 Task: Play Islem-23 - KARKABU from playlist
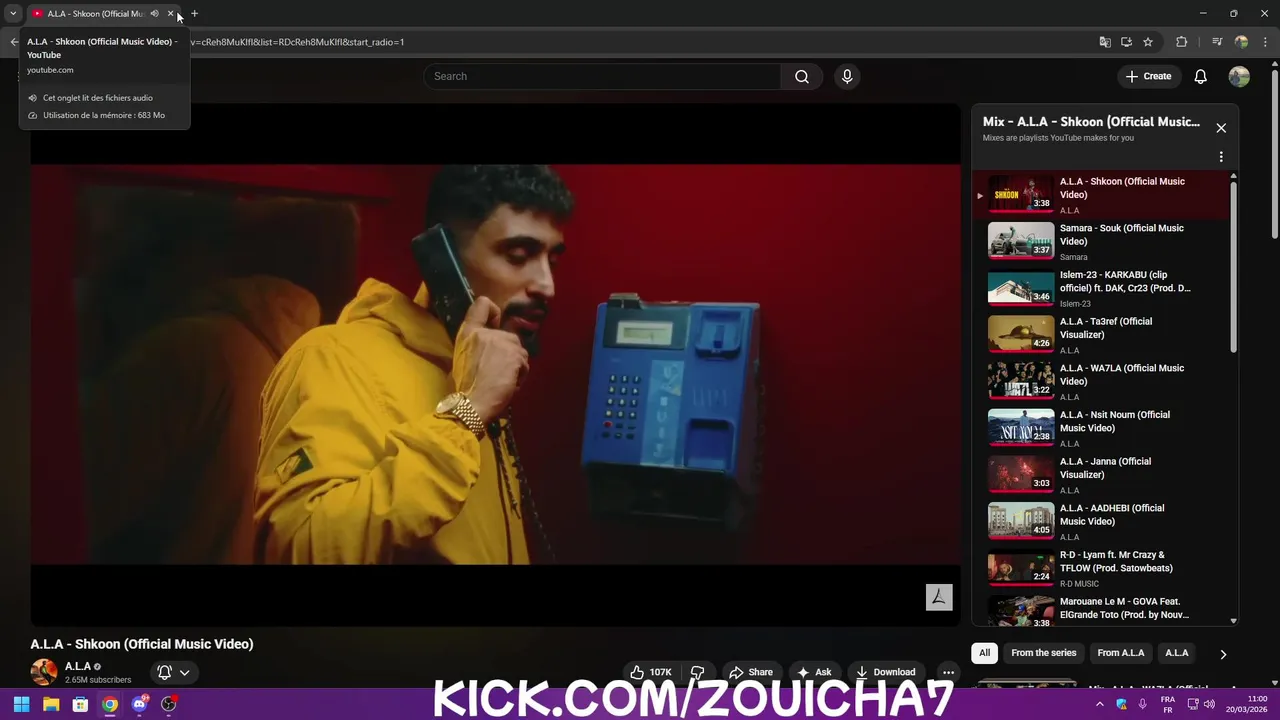pos(1100,288)
